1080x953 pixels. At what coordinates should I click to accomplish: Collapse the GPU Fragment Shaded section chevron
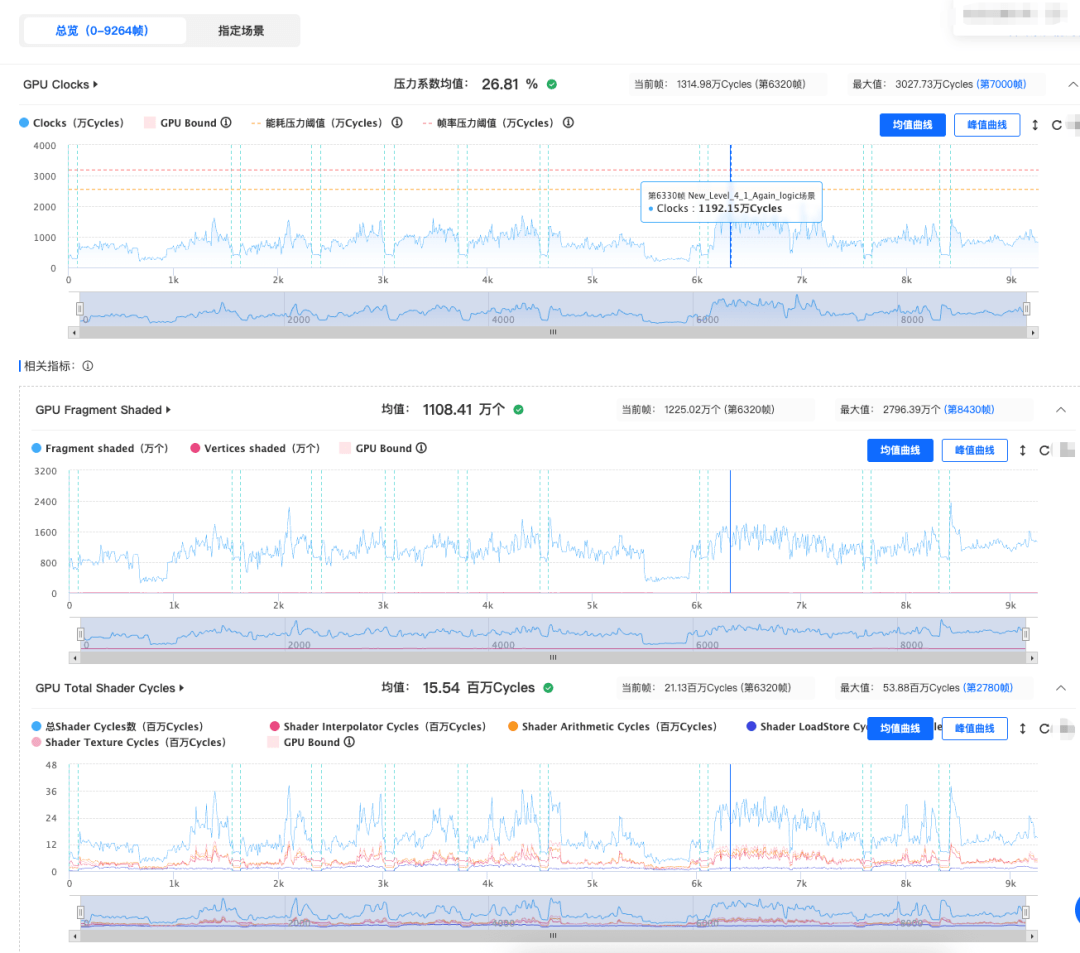[1061, 410]
